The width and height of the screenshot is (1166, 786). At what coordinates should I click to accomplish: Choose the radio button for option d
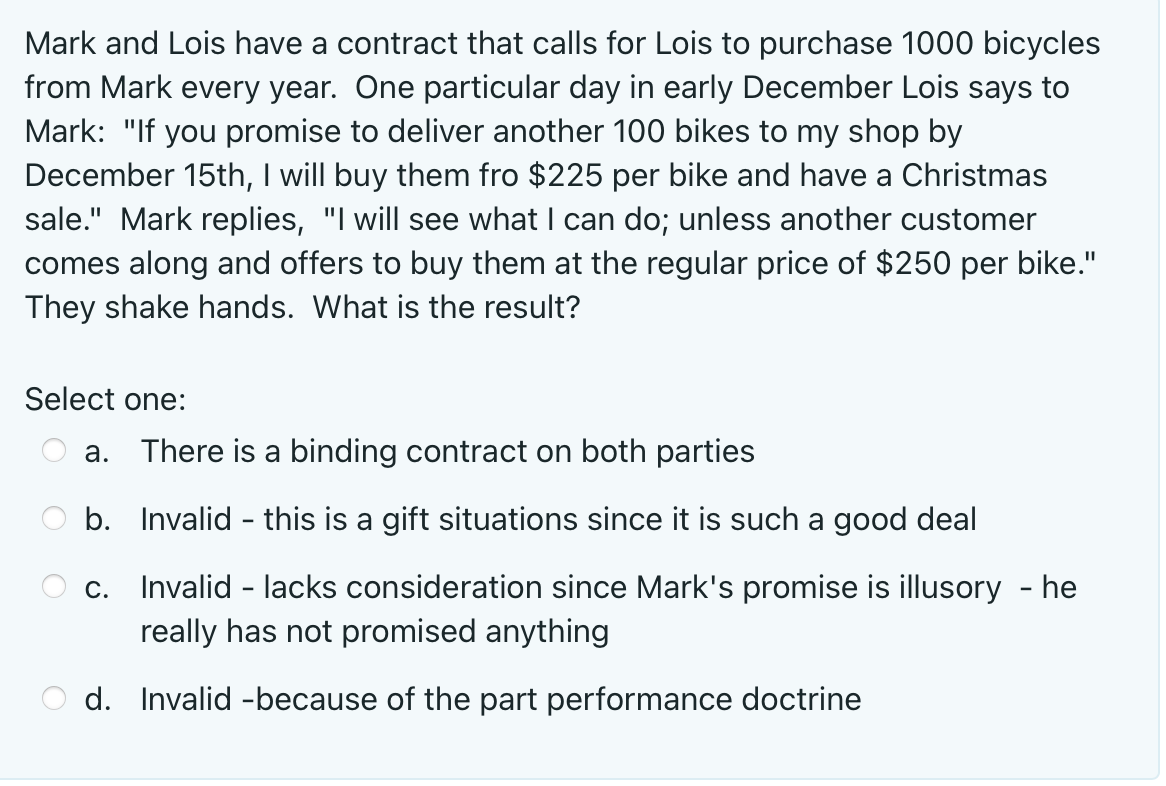tap(54, 698)
